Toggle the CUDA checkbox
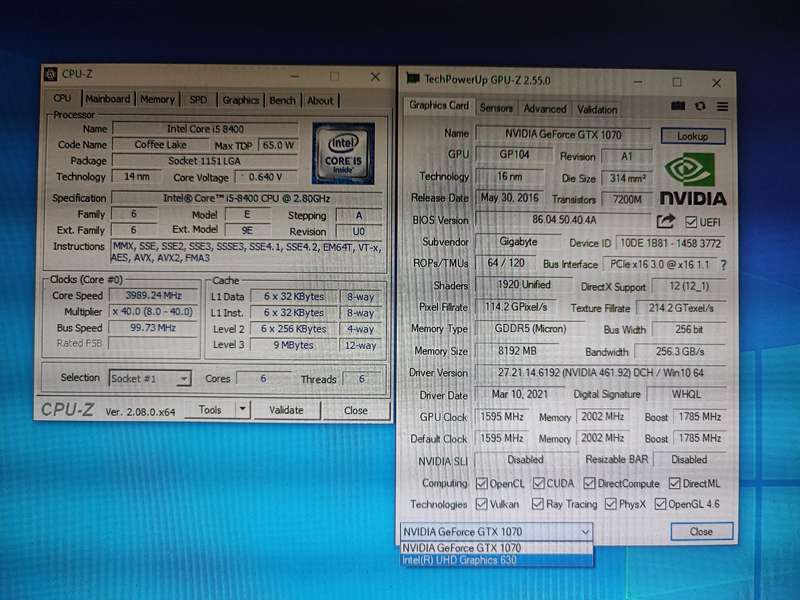The height and width of the screenshot is (600, 800). (x=538, y=483)
